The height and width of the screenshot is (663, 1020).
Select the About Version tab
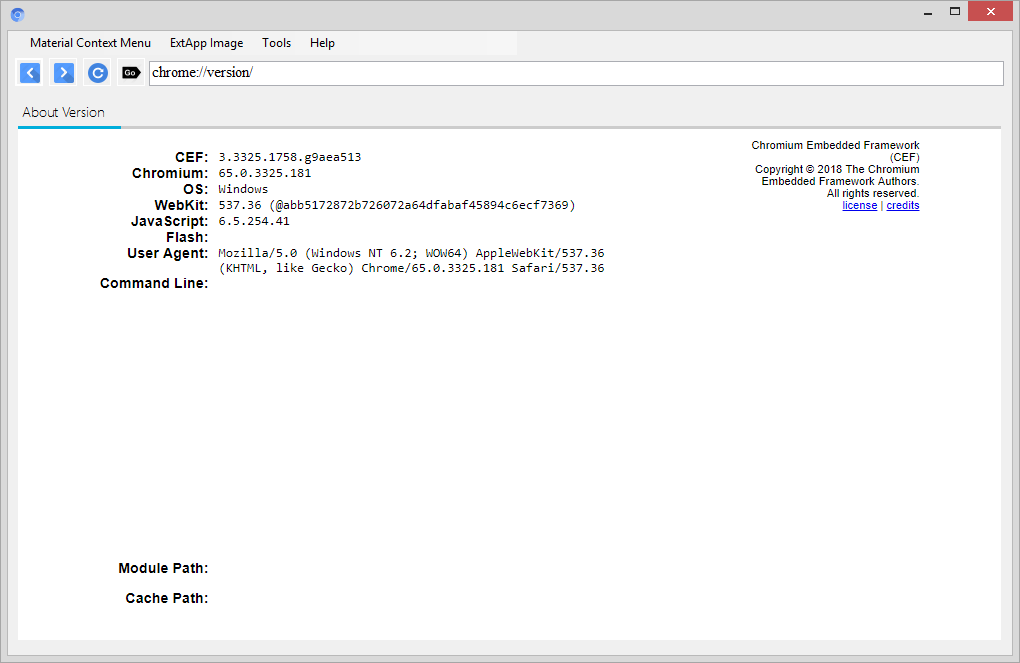coord(64,112)
